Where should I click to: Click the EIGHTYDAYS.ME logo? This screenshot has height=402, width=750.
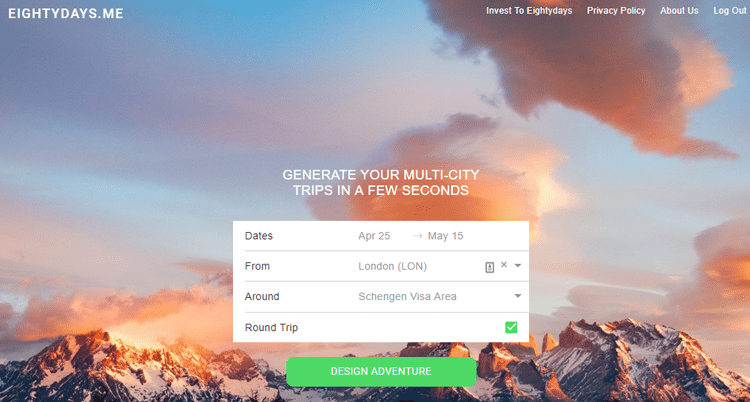point(66,13)
